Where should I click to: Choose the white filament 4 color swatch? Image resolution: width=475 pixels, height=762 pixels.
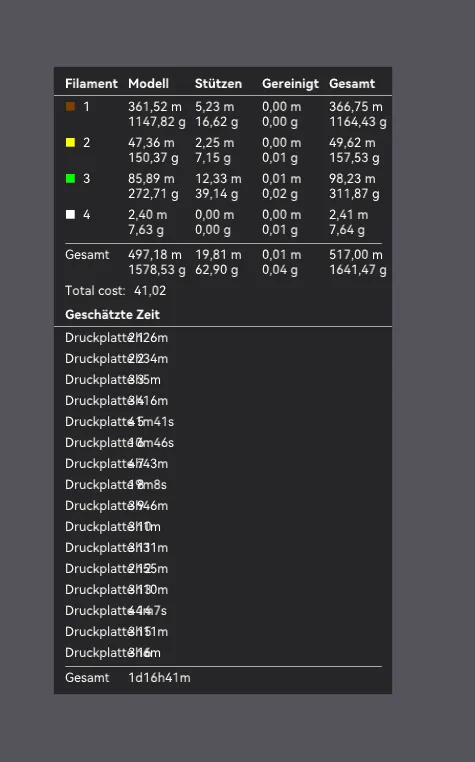point(70,214)
